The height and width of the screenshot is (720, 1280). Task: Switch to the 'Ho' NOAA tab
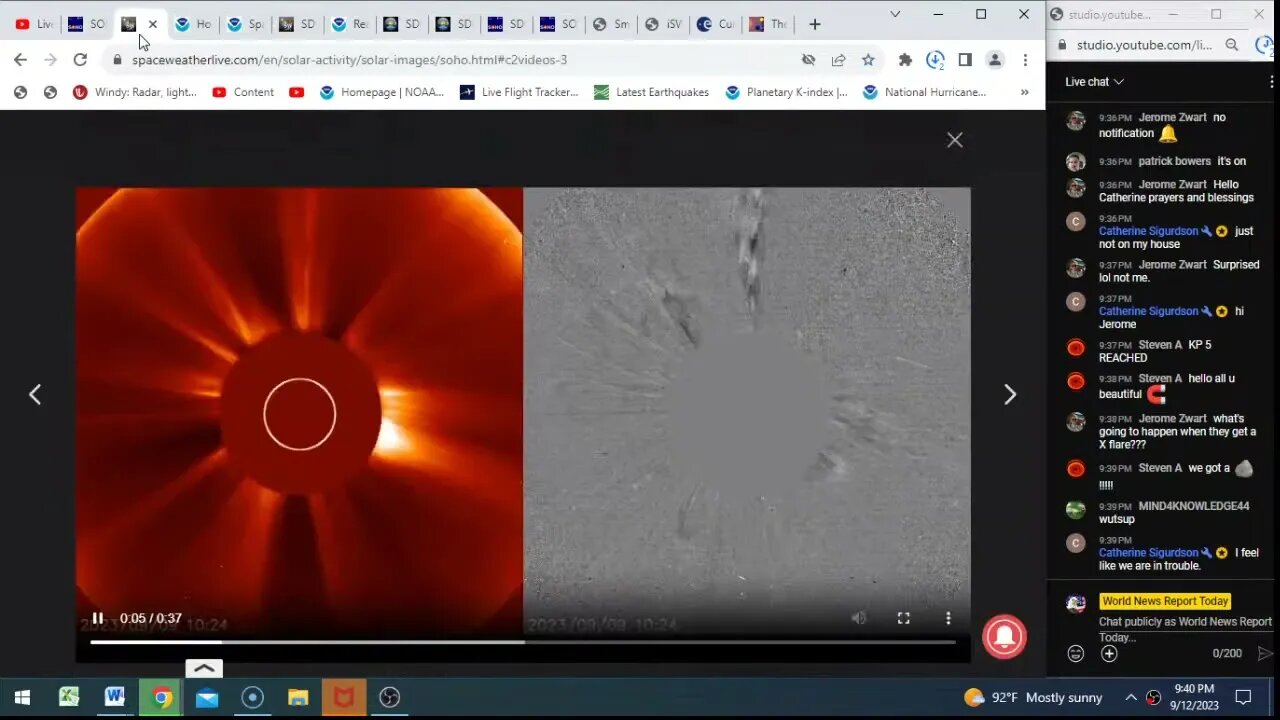(192, 24)
